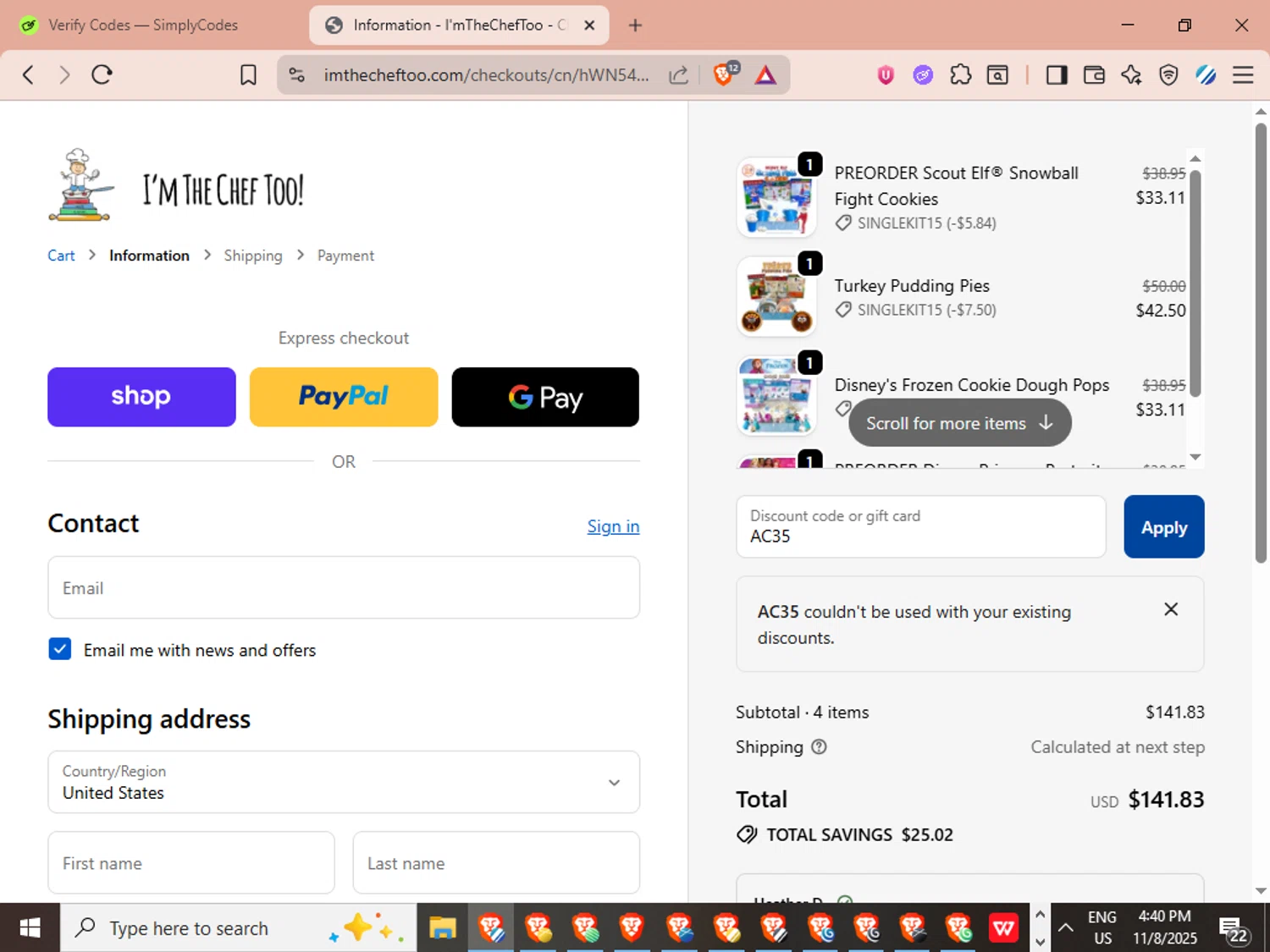
Task: Click the I'm The Chef Too logo
Action: 176,185
